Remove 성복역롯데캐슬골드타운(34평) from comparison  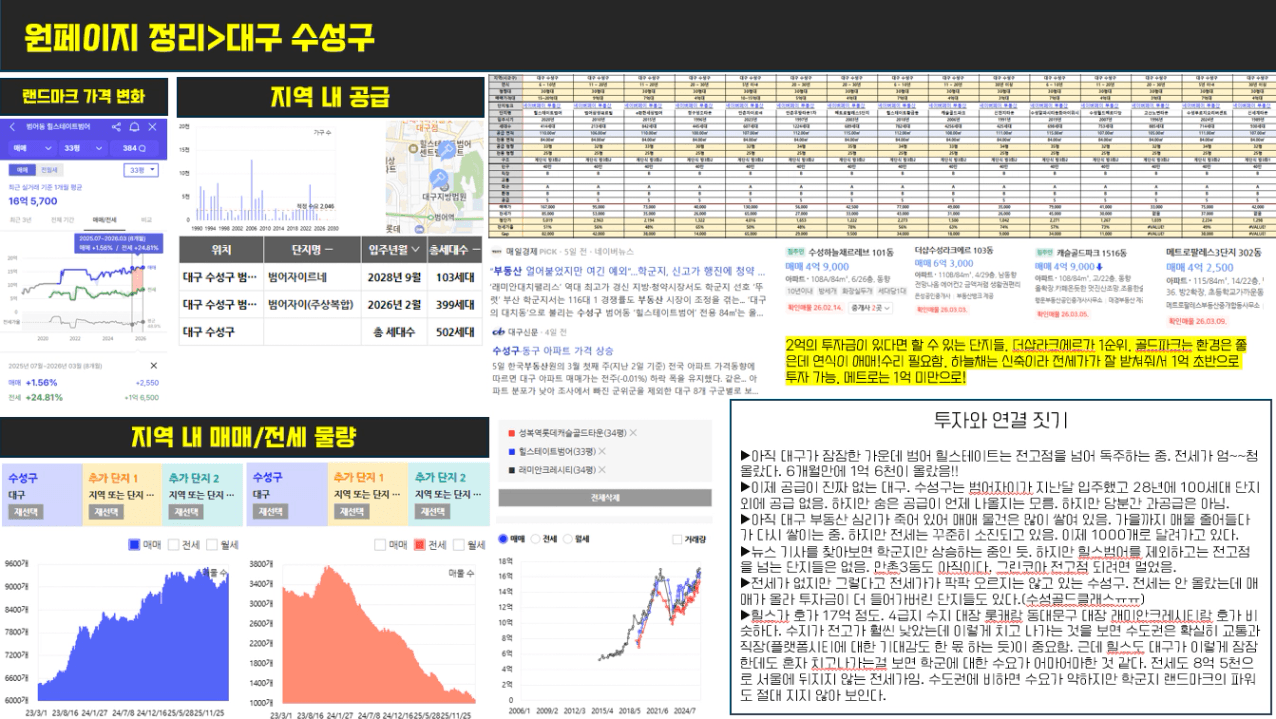click(633, 432)
